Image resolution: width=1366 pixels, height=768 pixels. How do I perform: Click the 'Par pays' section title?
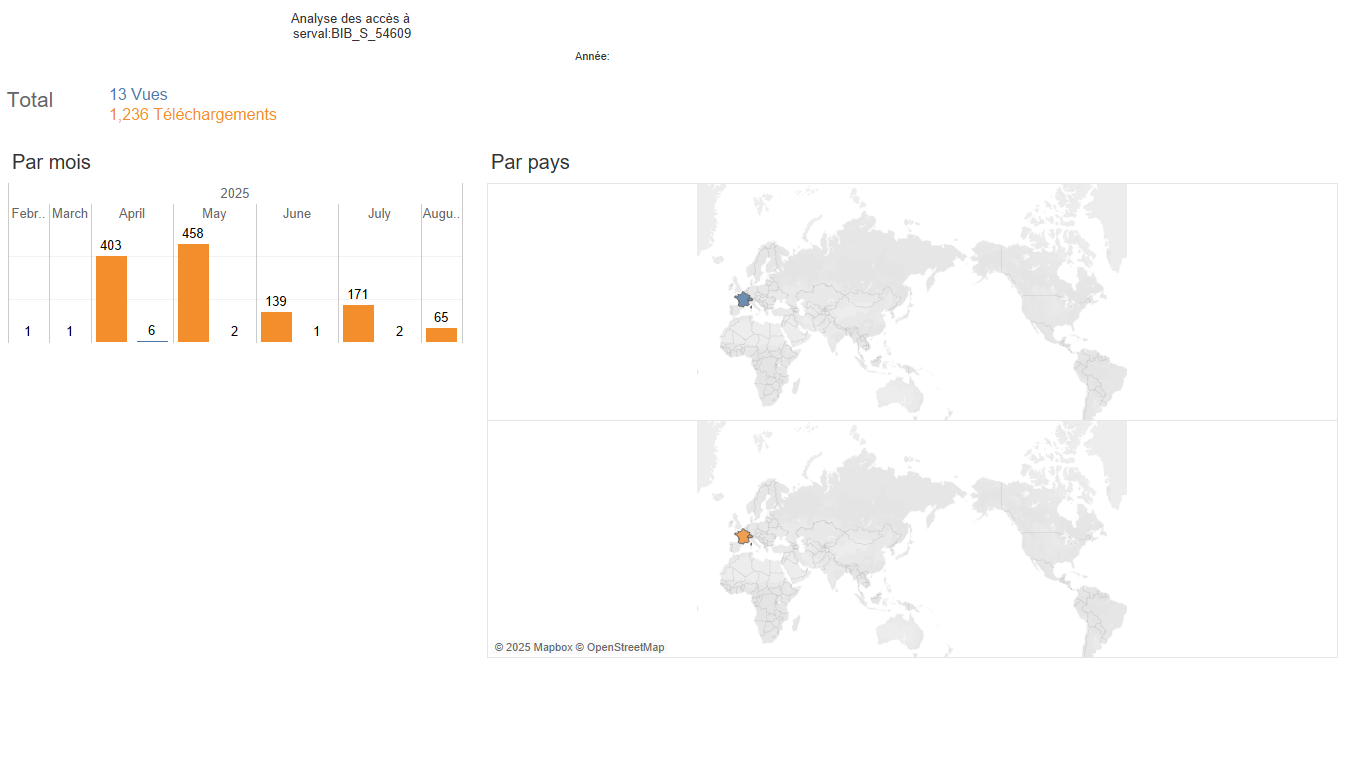(530, 162)
